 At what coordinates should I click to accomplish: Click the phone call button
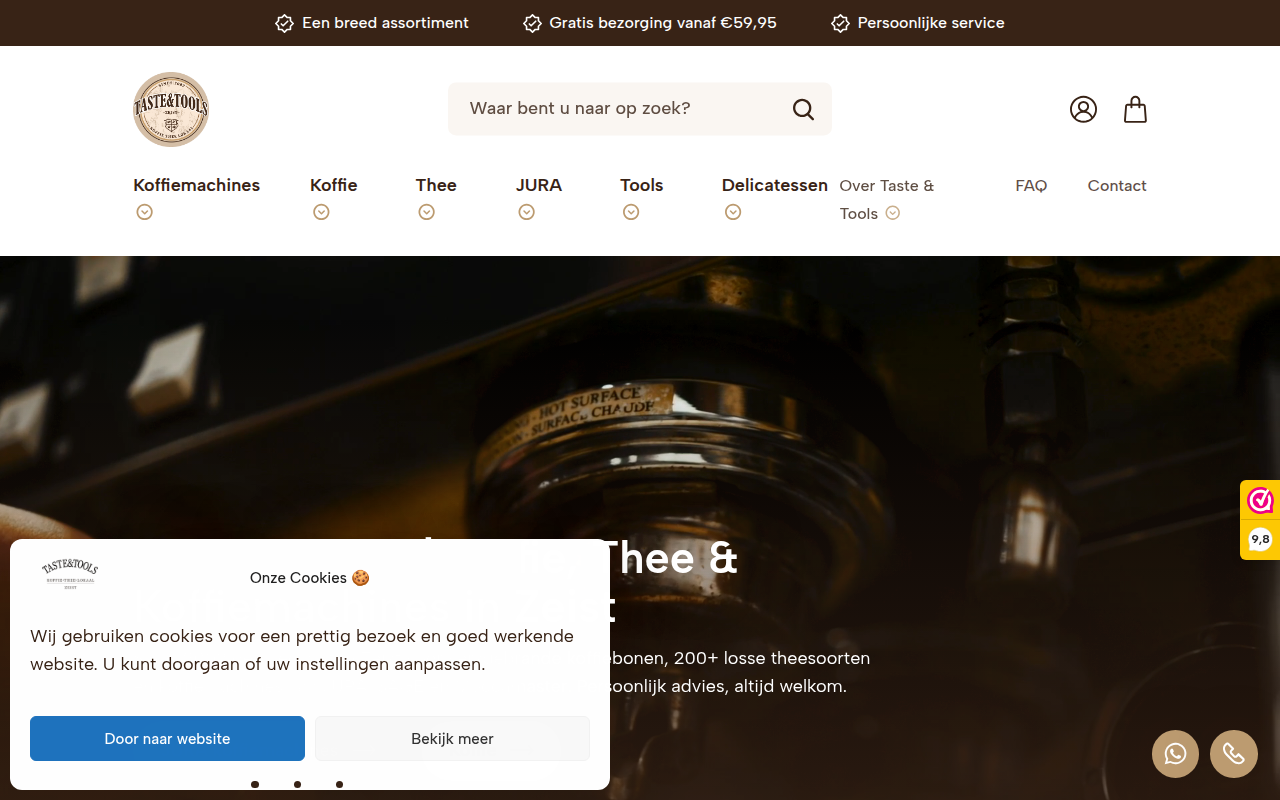coord(1234,754)
